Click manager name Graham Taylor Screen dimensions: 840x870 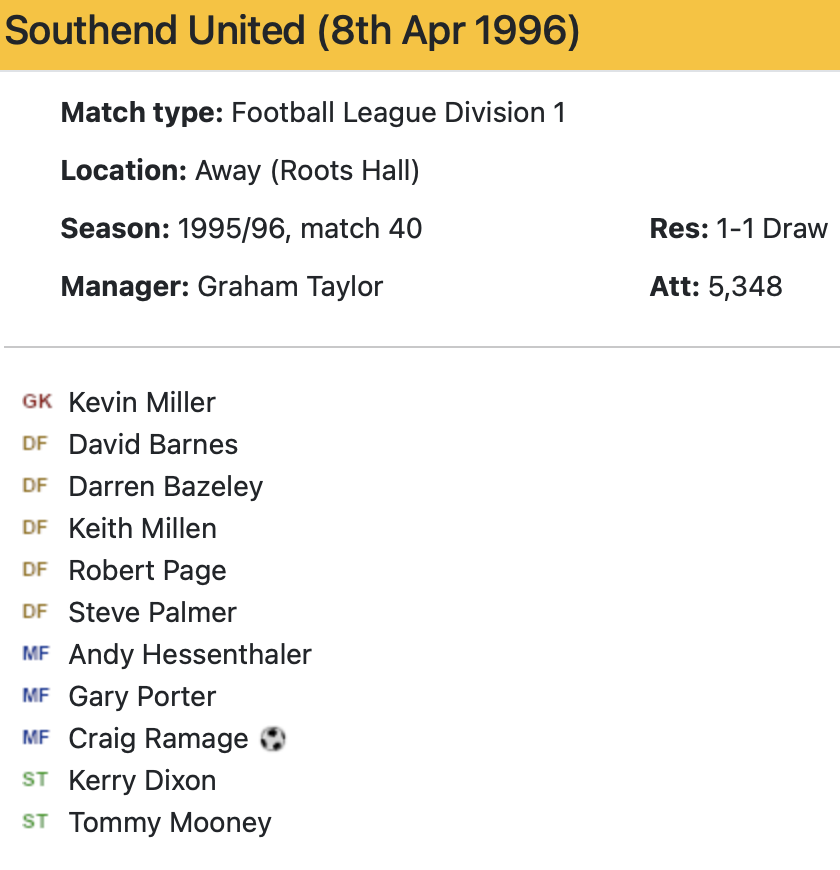pyautogui.click(x=290, y=287)
